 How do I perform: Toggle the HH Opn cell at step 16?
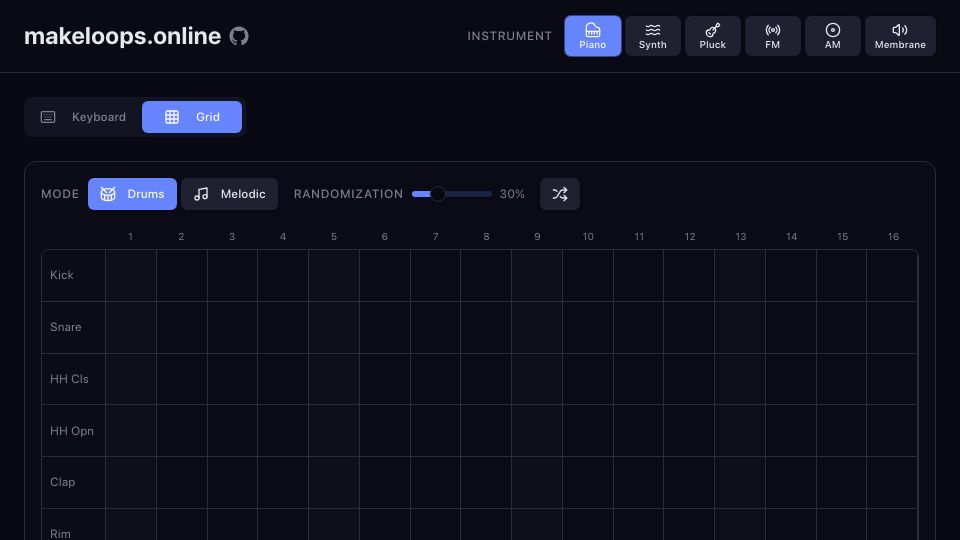pos(892,430)
